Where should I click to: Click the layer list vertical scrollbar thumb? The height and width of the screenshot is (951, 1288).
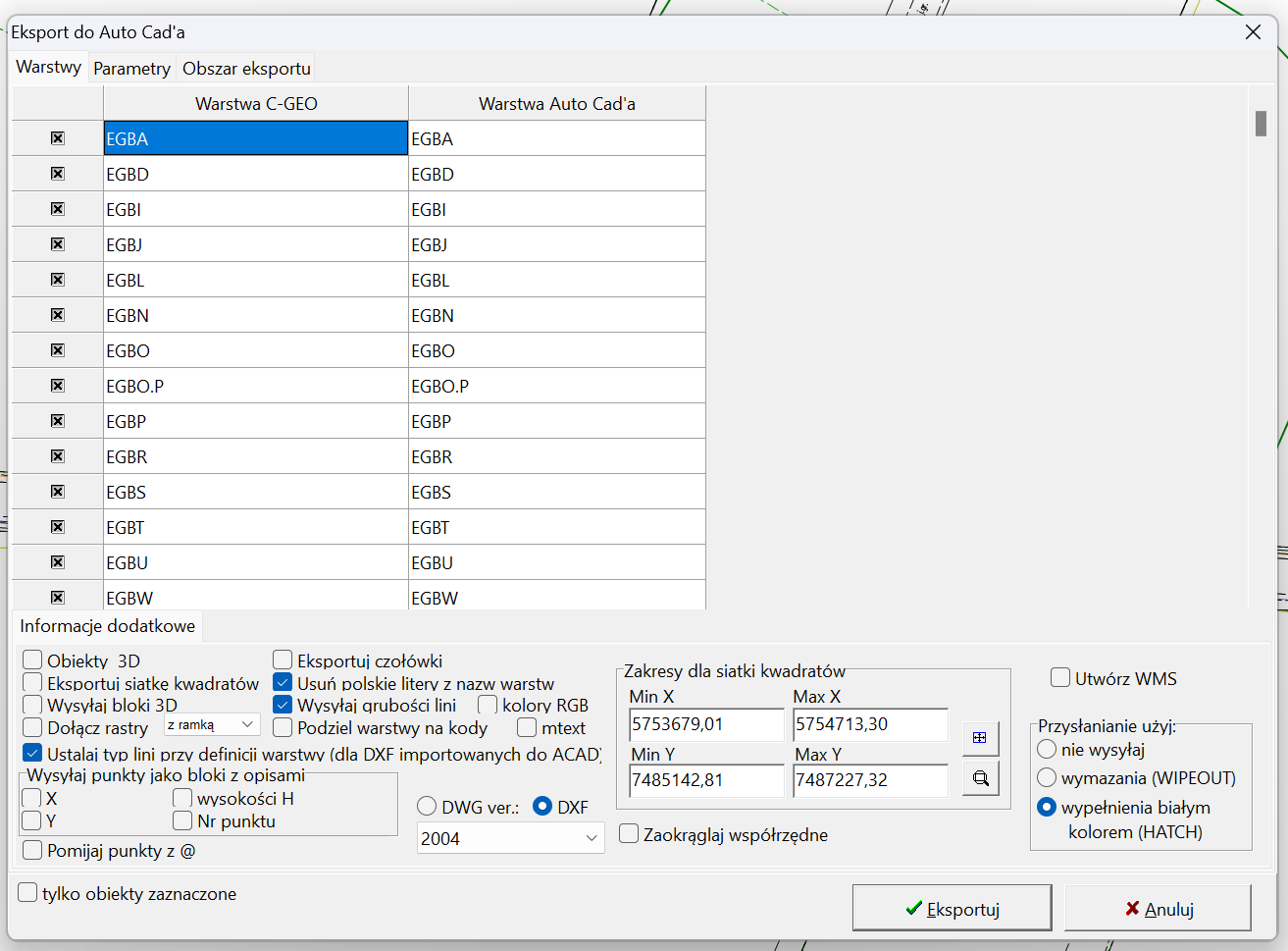coord(1261,124)
